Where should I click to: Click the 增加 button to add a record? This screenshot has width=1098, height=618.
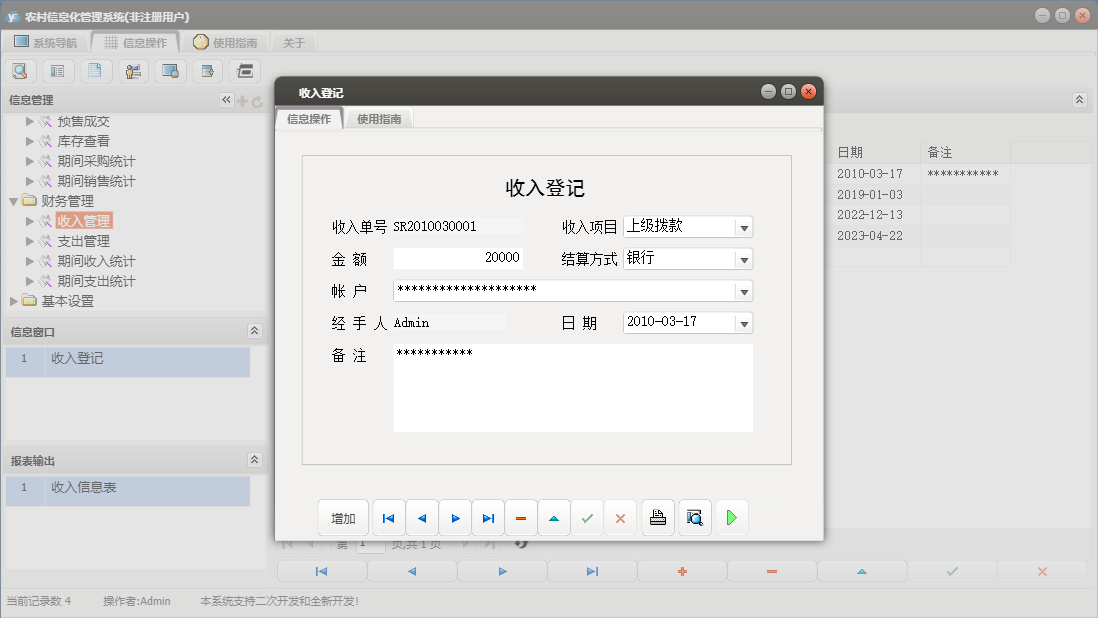(x=343, y=517)
